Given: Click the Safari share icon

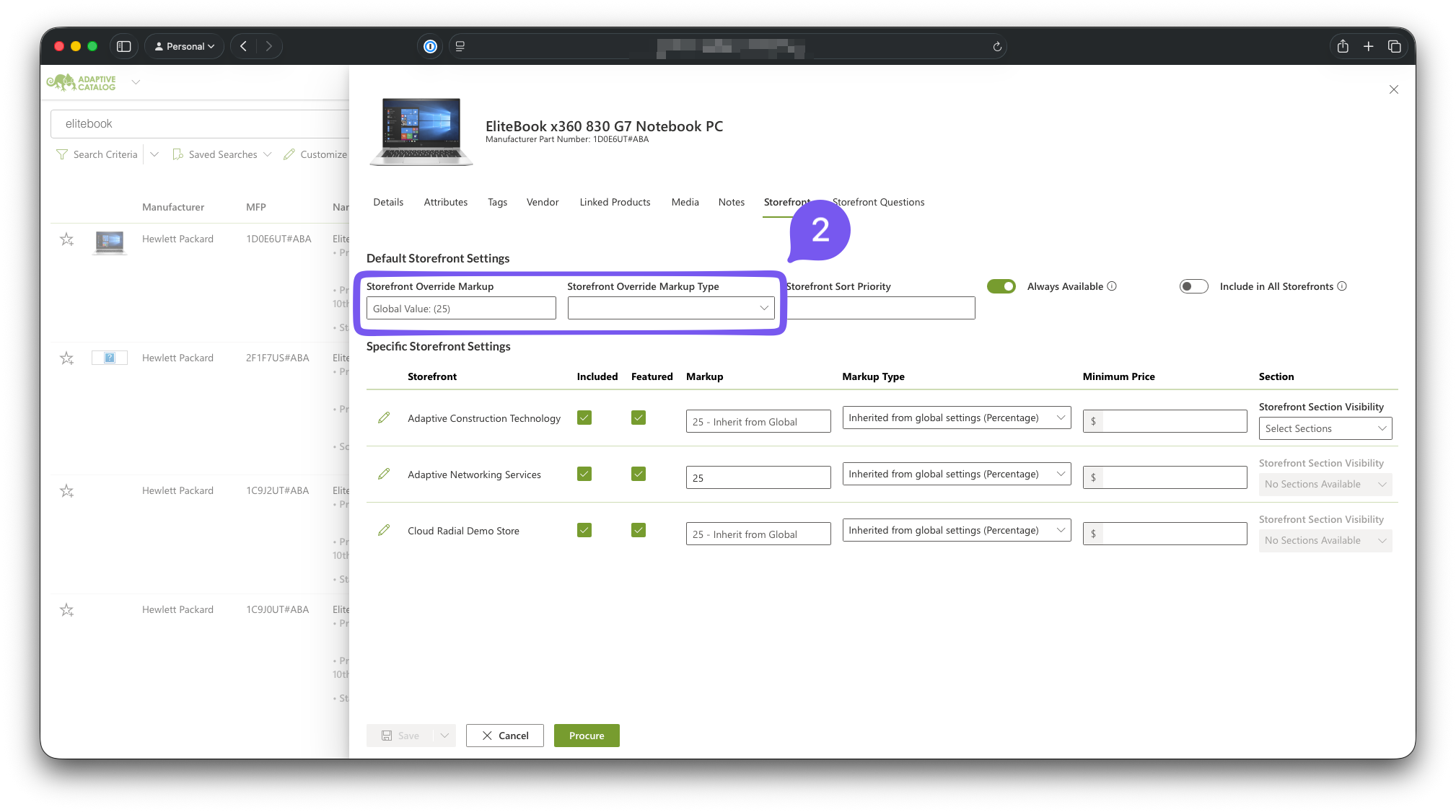Looking at the screenshot, I should tap(1343, 46).
